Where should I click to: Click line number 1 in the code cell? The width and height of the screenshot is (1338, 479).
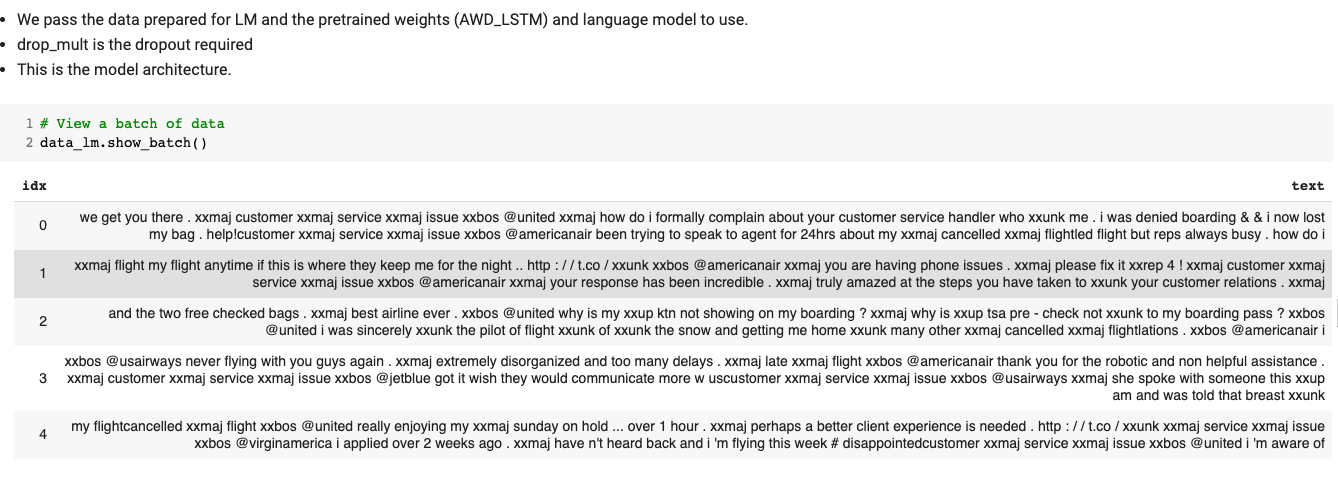pyautogui.click(x=30, y=124)
